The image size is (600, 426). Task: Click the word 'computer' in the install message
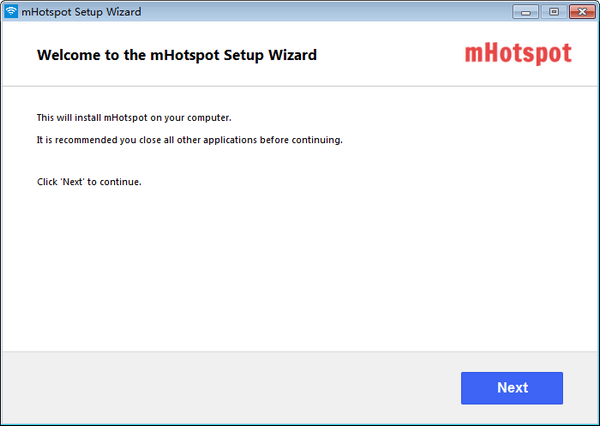207,118
